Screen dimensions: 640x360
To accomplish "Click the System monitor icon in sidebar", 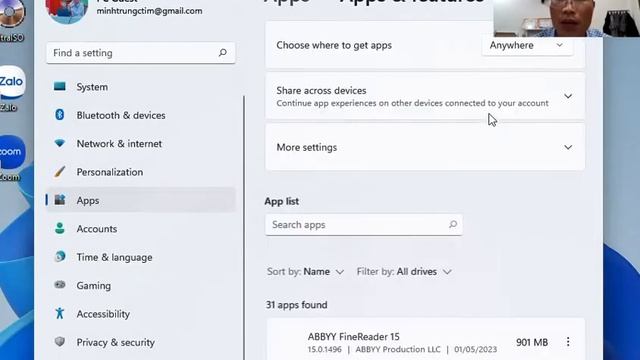I will [60, 86].
